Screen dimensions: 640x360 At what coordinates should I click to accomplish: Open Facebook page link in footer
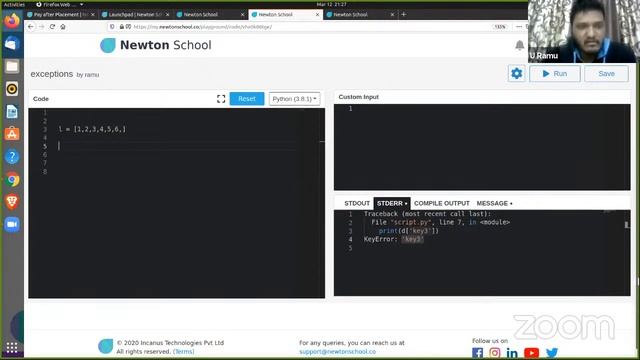(477, 352)
